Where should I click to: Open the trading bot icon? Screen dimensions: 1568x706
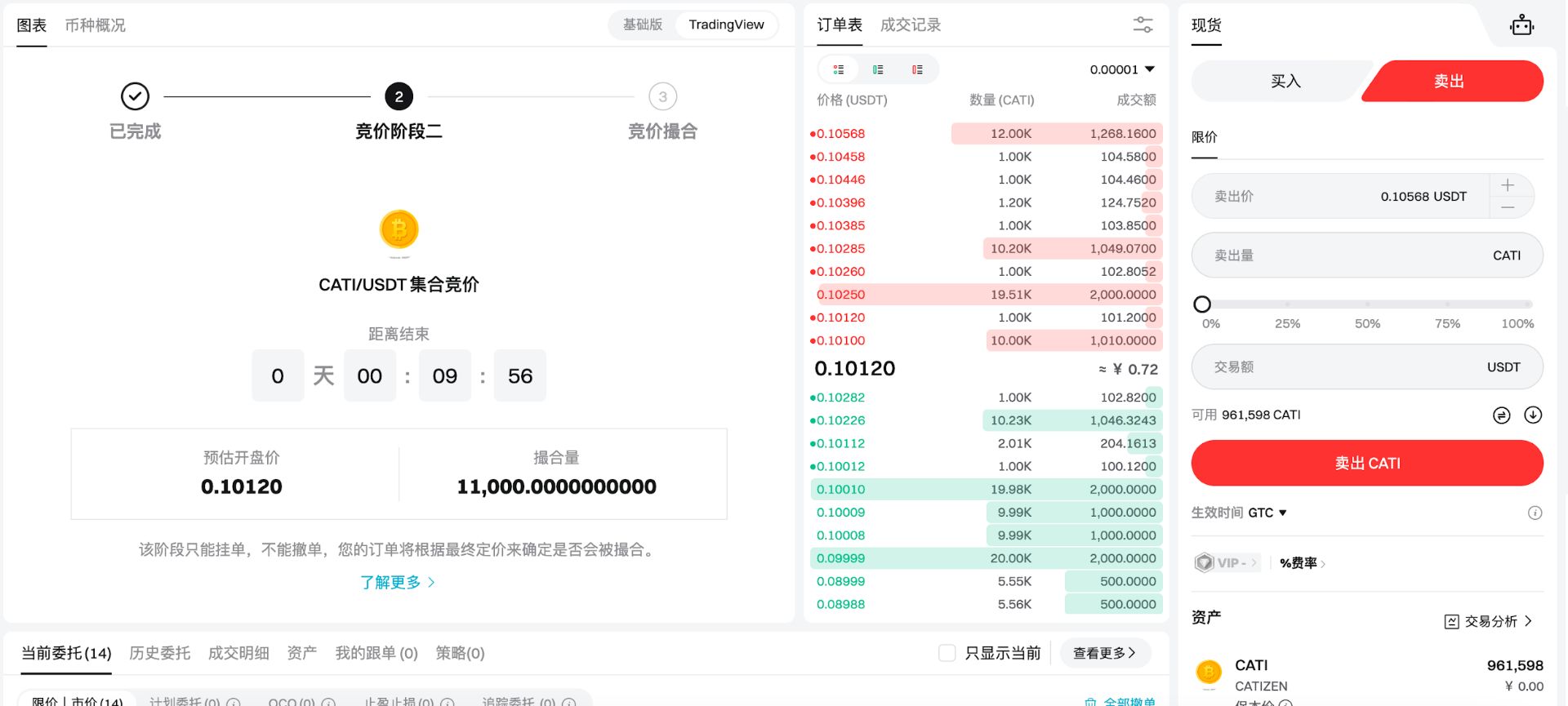click(1521, 25)
